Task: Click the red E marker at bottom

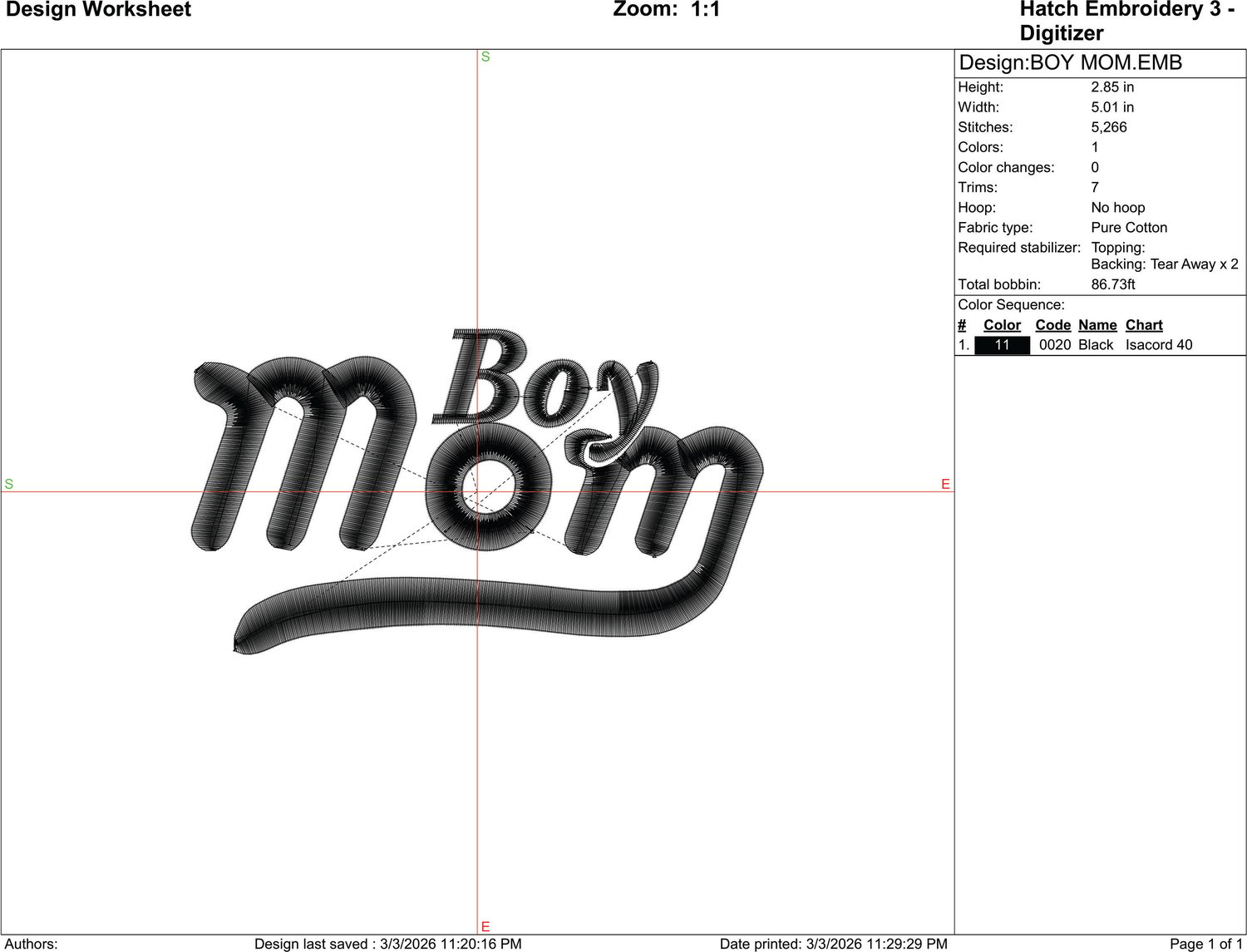Action: tap(485, 926)
